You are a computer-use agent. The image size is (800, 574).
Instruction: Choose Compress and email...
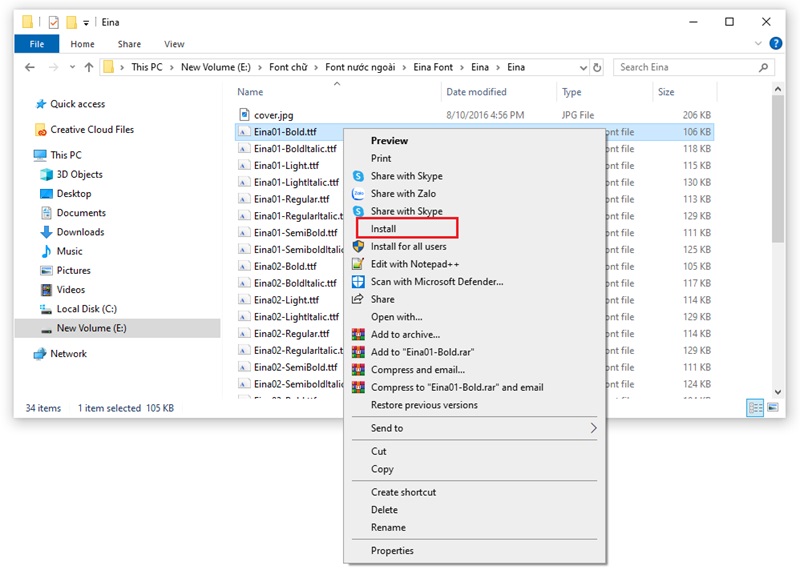(x=418, y=369)
